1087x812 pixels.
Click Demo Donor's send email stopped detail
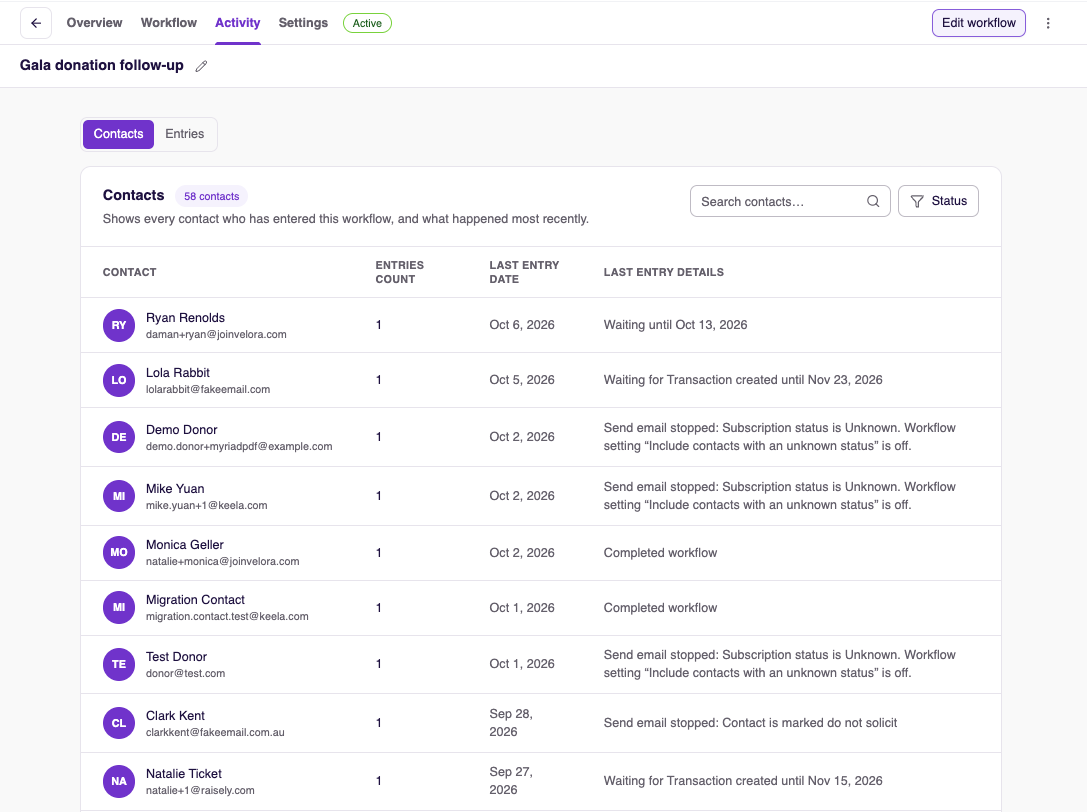(x=779, y=437)
